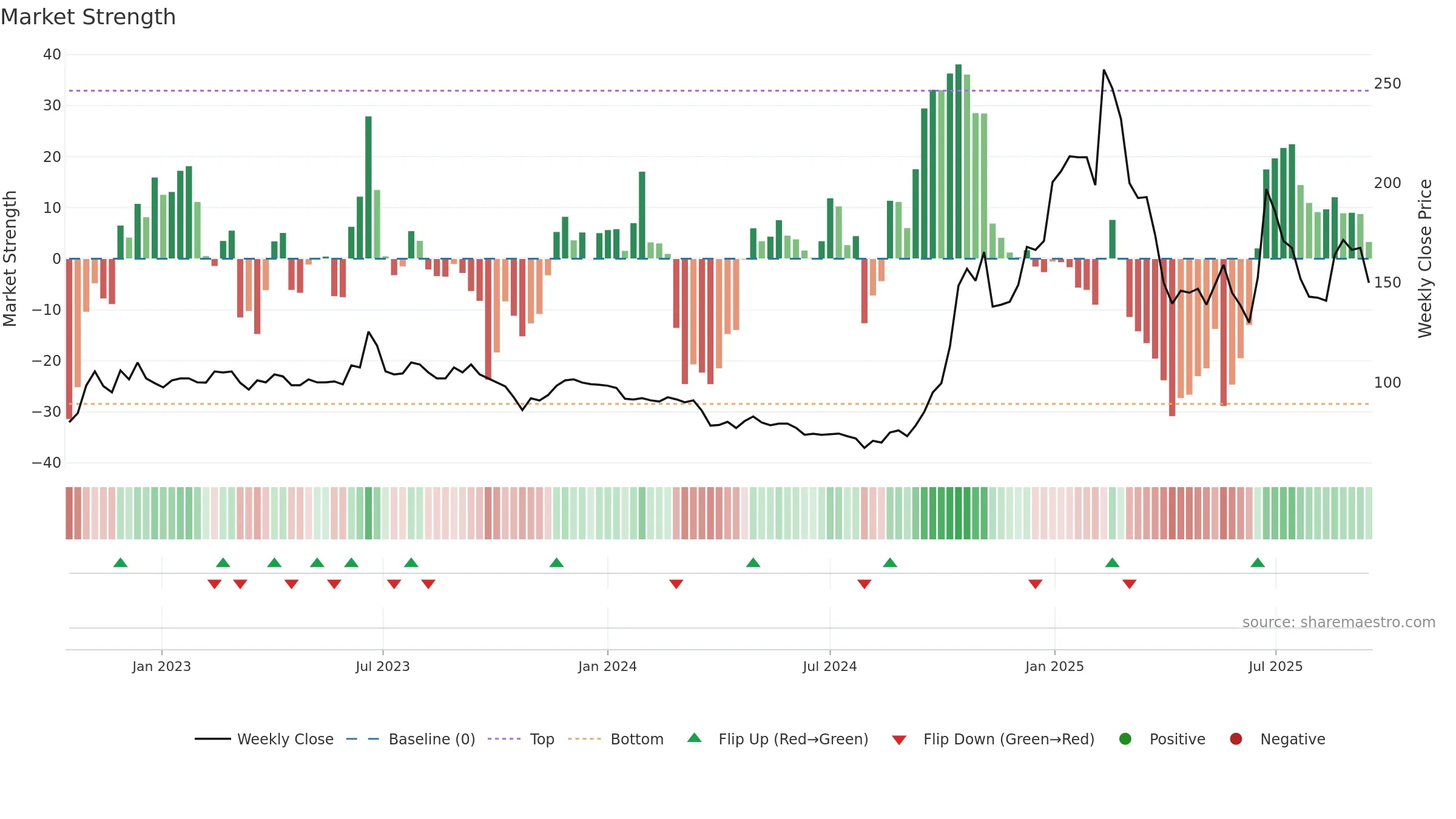Viewport: 1456px width, 819px height.
Task: Click the '100' right axis tick label
Action: point(1387,383)
